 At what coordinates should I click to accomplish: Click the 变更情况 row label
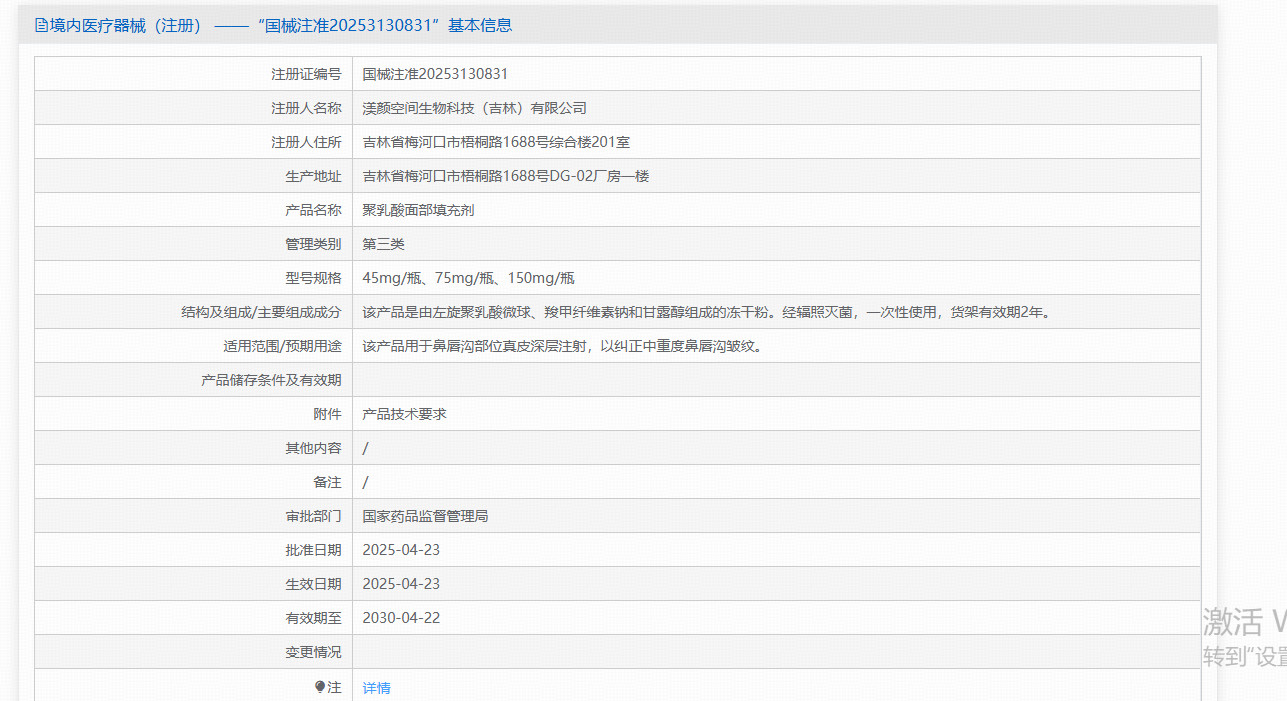(x=313, y=652)
